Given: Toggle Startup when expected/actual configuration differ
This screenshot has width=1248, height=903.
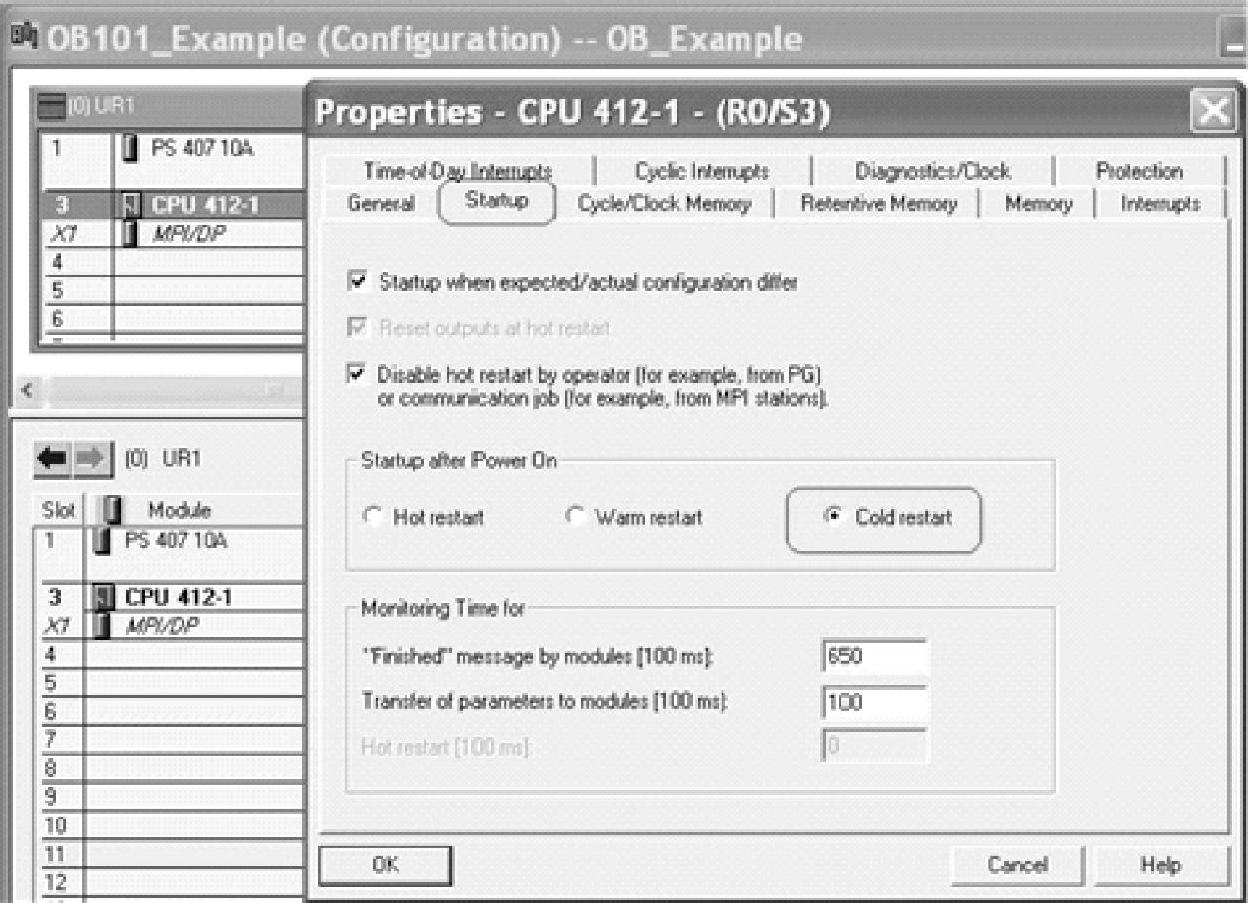Looking at the screenshot, I should 356,283.
